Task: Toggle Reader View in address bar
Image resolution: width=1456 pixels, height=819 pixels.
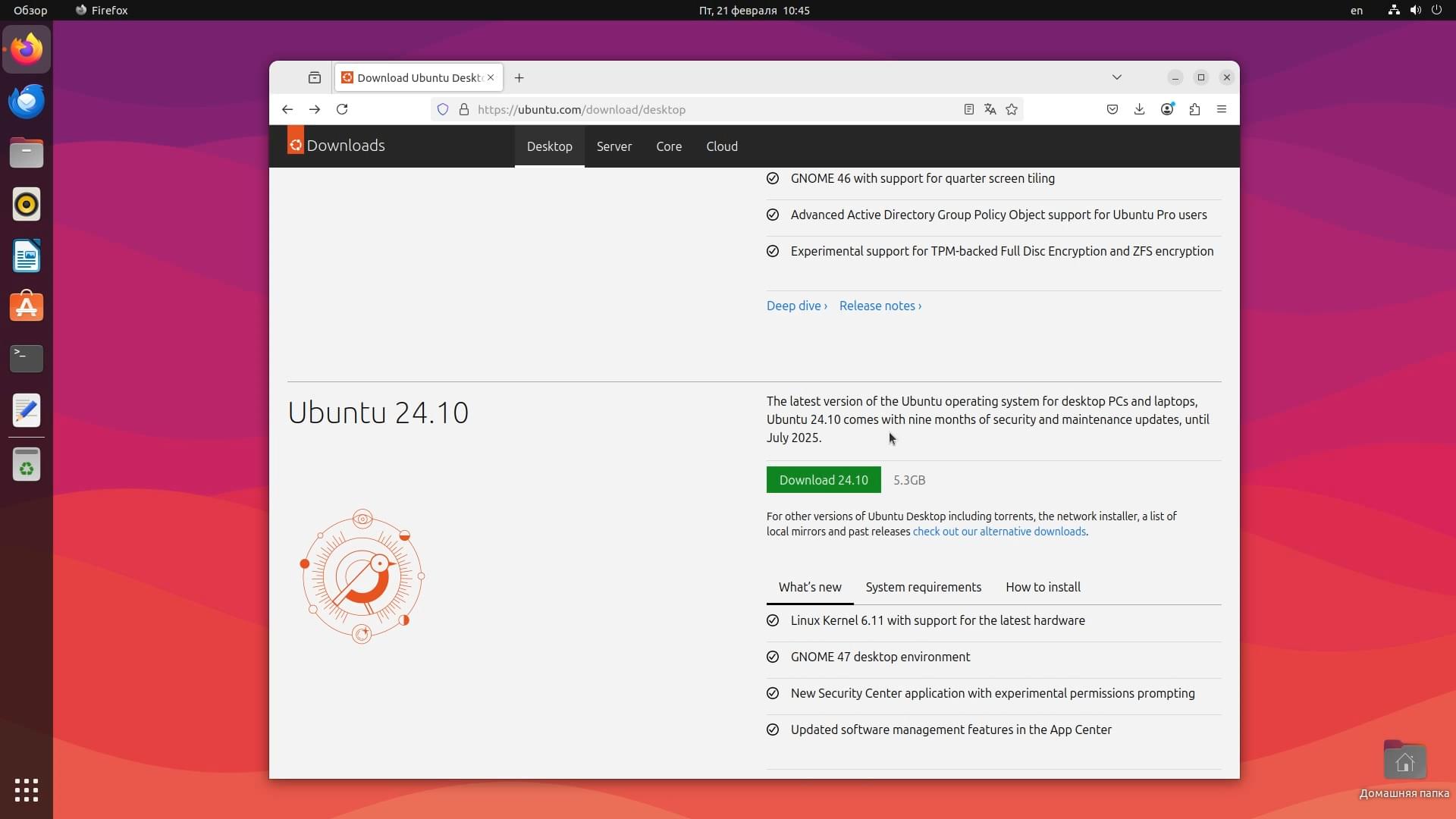Action: [968, 109]
